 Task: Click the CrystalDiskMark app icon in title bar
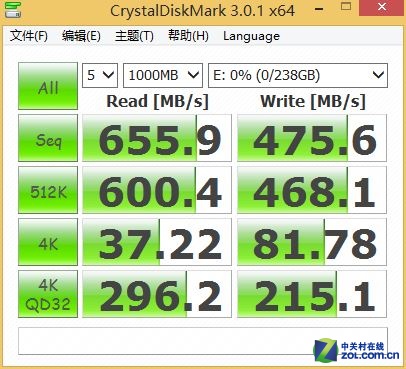click(13, 9)
